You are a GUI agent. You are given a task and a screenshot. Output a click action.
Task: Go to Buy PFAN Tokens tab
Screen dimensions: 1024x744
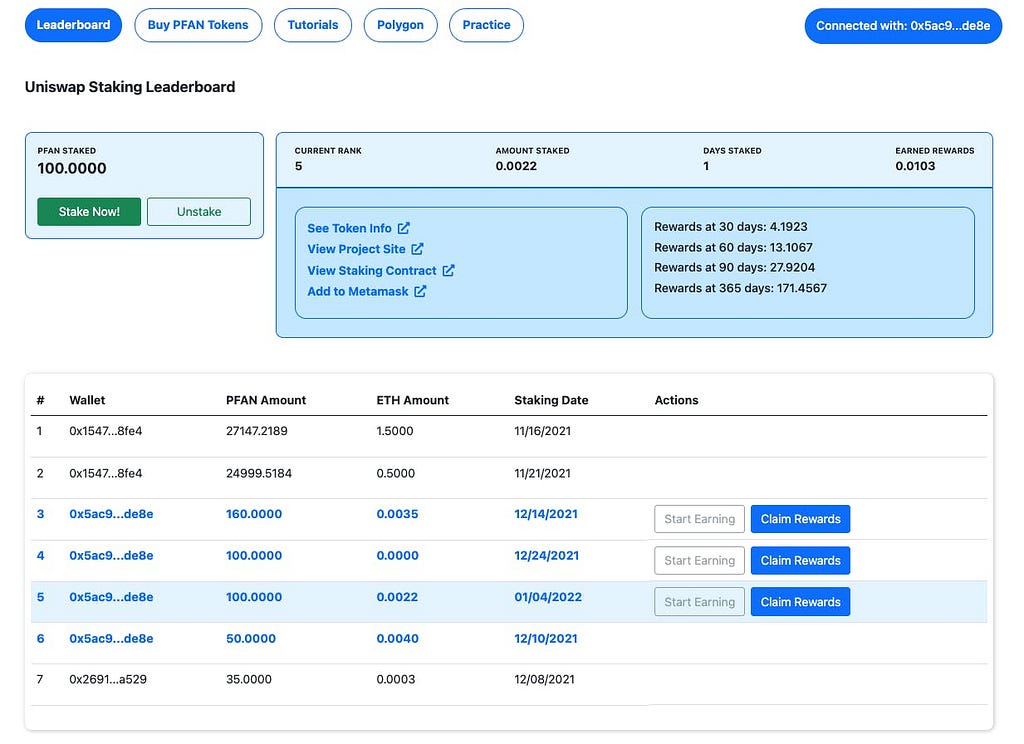pyautogui.click(x=198, y=25)
